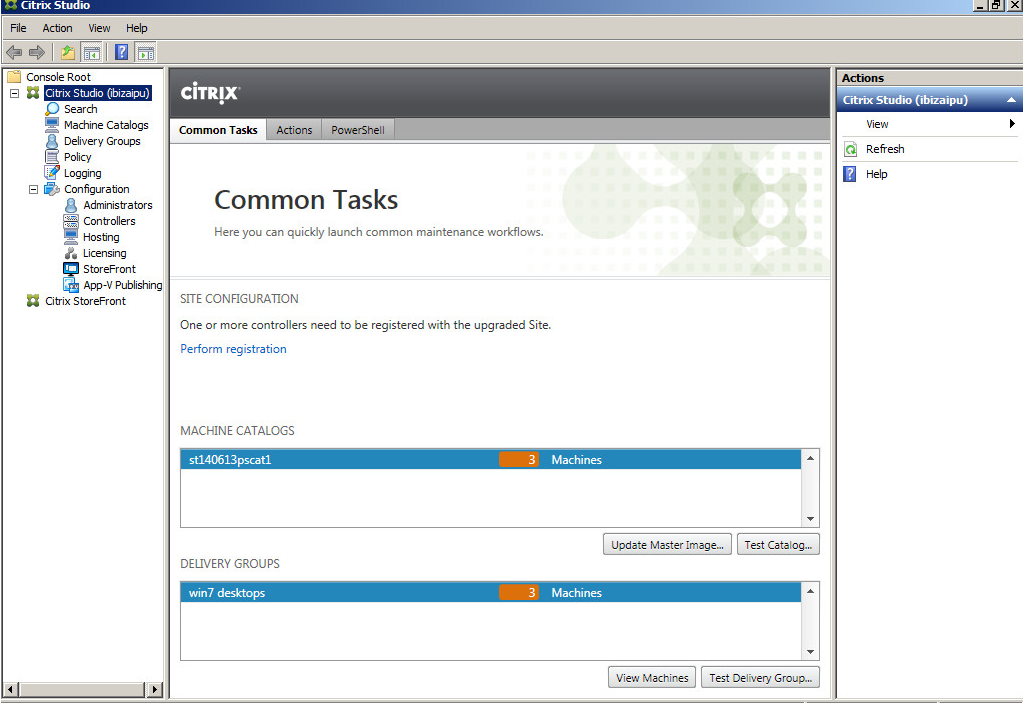The height and width of the screenshot is (703, 1023).
Task: Open the Controllers node in tree
Action: click(x=108, y=221)
